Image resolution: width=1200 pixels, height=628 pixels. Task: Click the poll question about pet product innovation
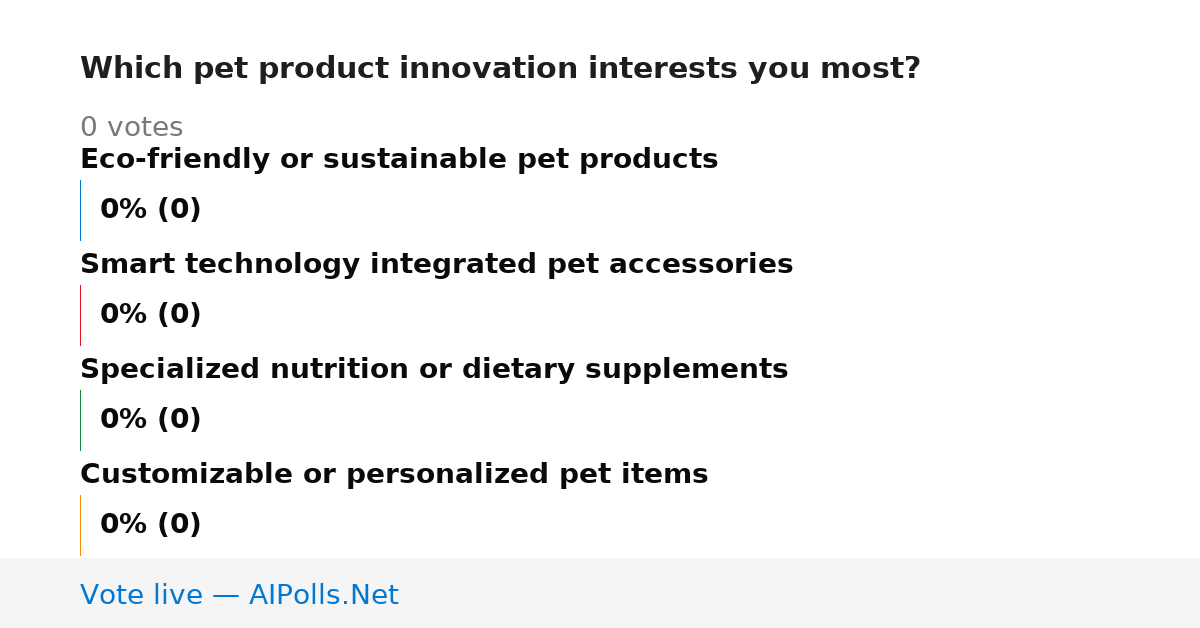pos(500,69)
